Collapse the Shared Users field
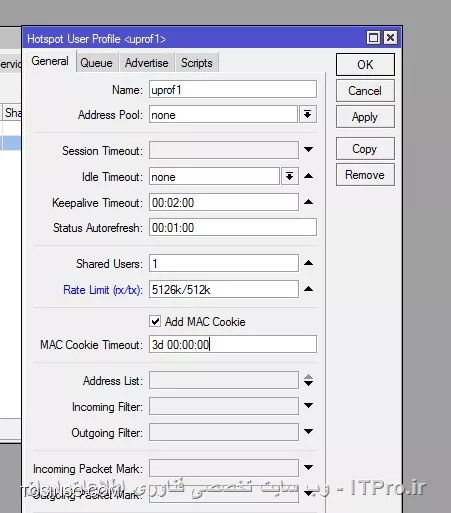 [309, 263]
